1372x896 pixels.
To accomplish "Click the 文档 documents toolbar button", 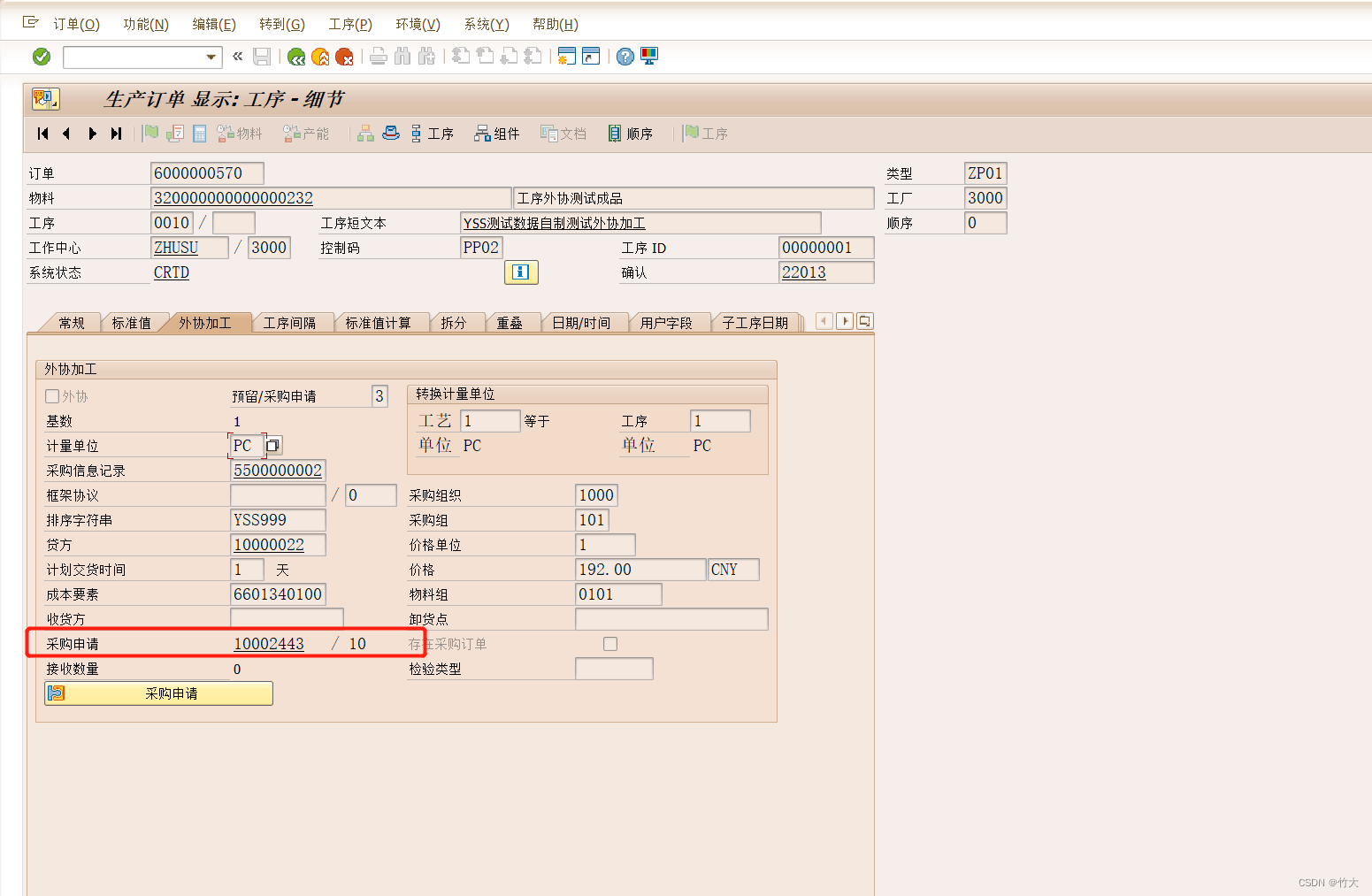I will point(564,134).
